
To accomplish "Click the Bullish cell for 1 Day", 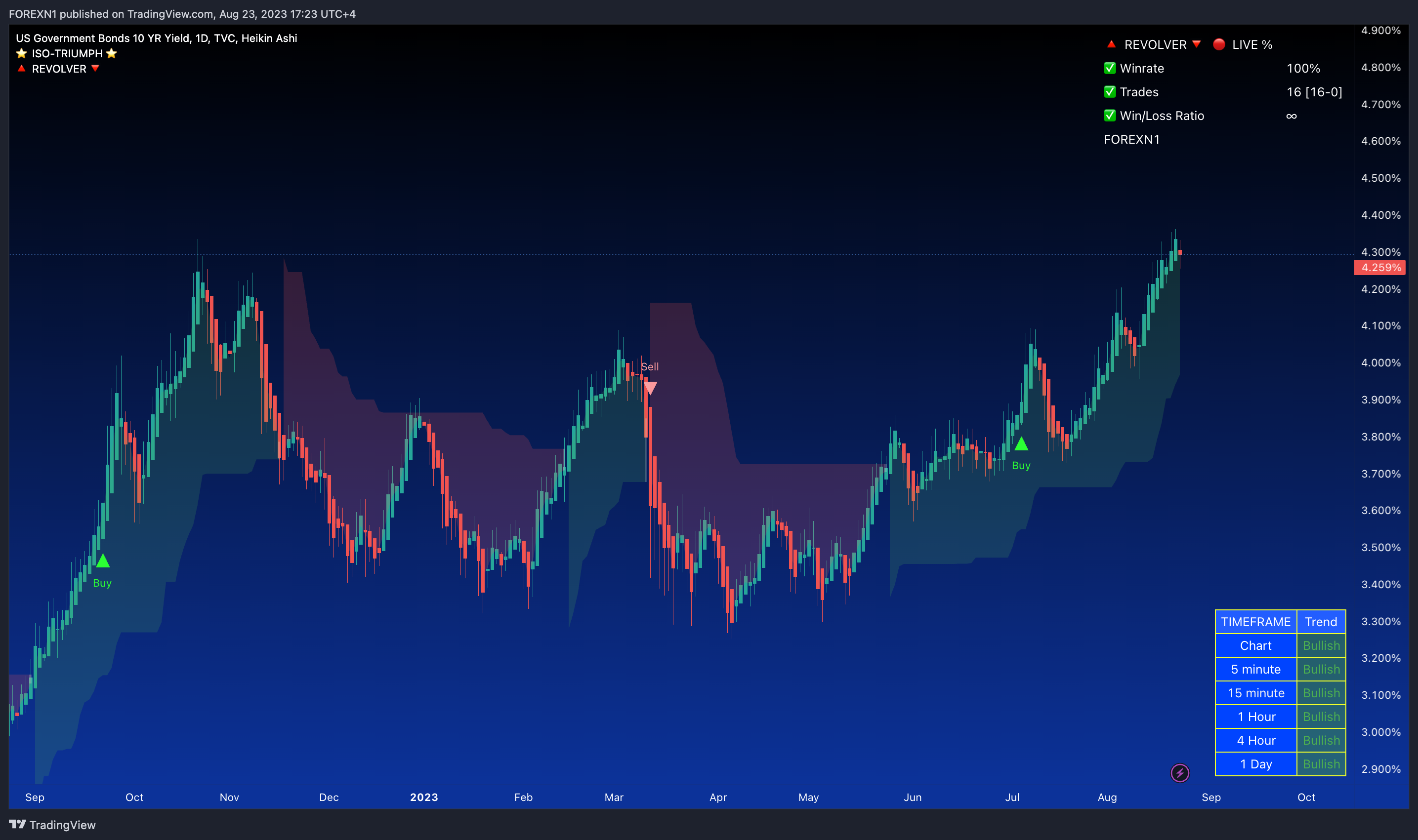I will pyautogui.click(x=1321, y=764).
